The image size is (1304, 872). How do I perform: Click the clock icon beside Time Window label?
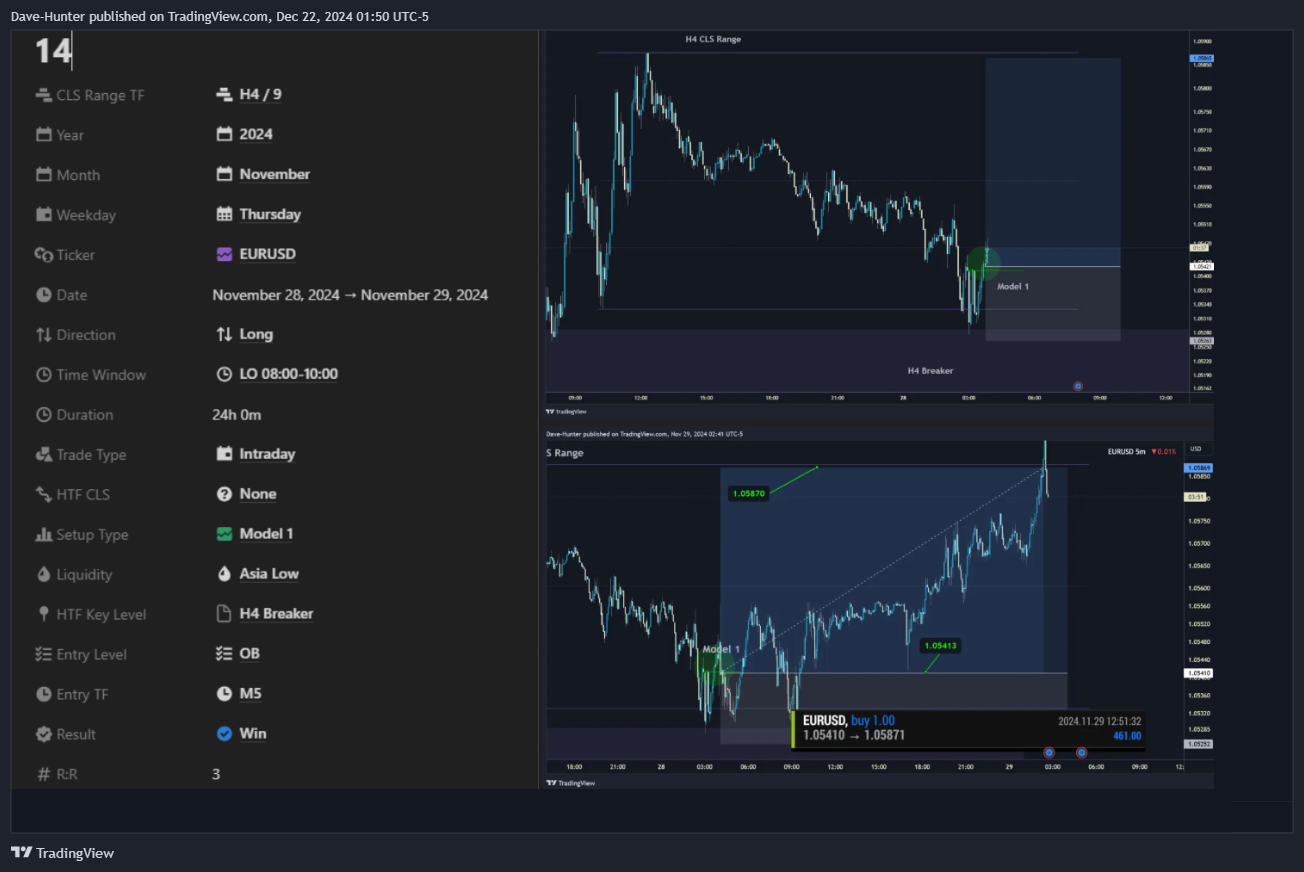click(x=43, y=375)
